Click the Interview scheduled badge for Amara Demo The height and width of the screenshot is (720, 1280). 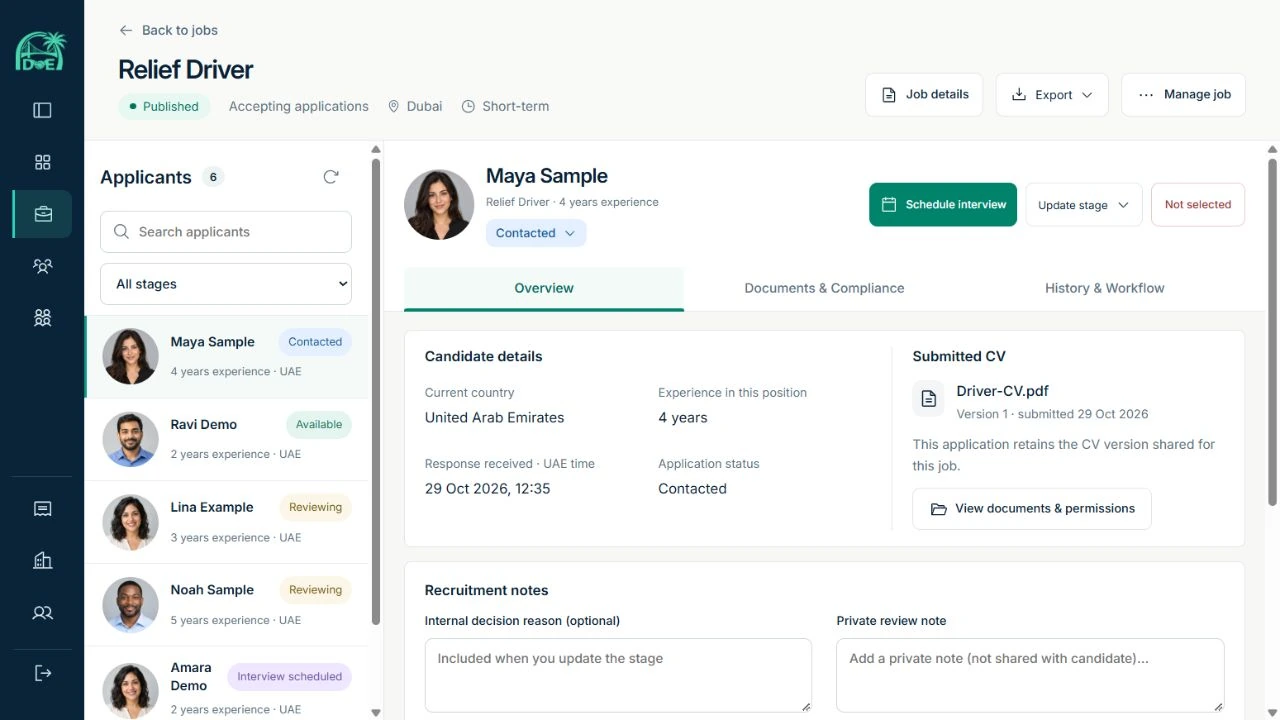(289, 677)
